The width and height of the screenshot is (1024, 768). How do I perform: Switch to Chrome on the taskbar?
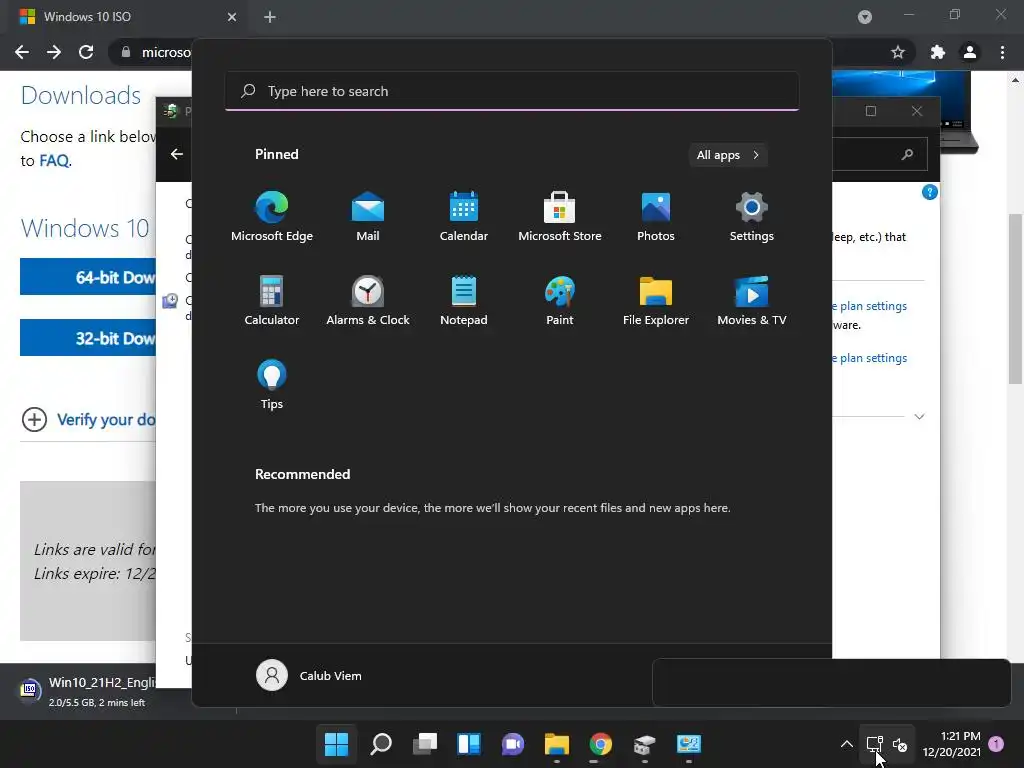click(x=600, y=744)
